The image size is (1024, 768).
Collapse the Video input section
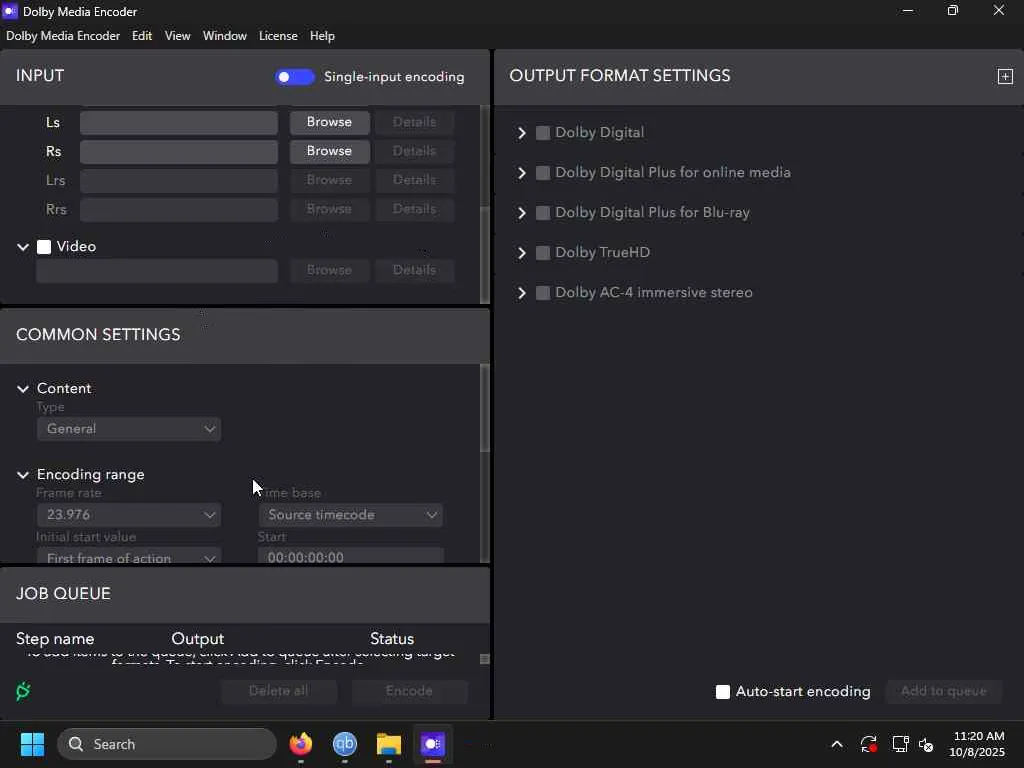click(23, 247)
